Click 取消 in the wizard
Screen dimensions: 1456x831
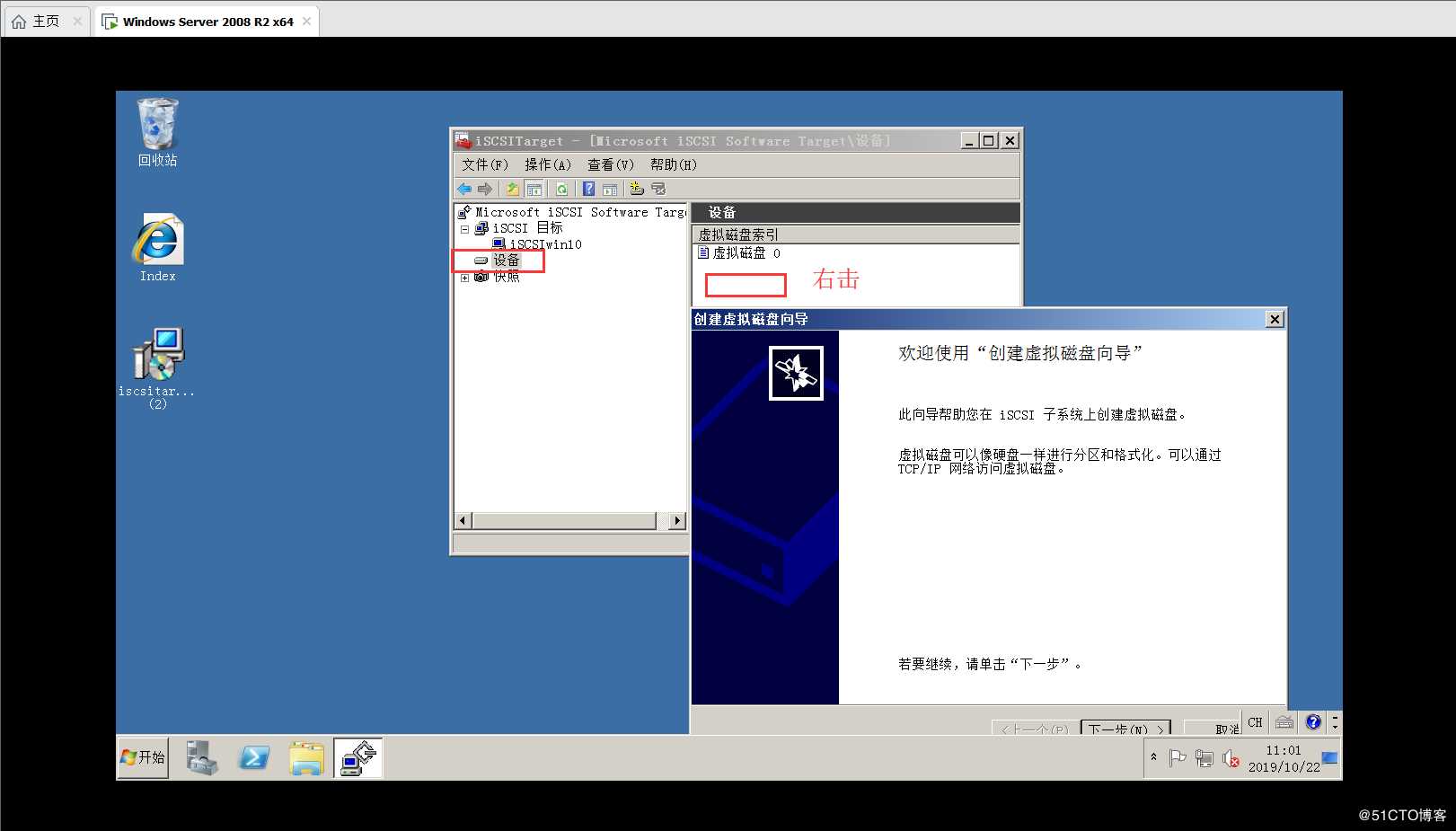[x=1213, y=728]
